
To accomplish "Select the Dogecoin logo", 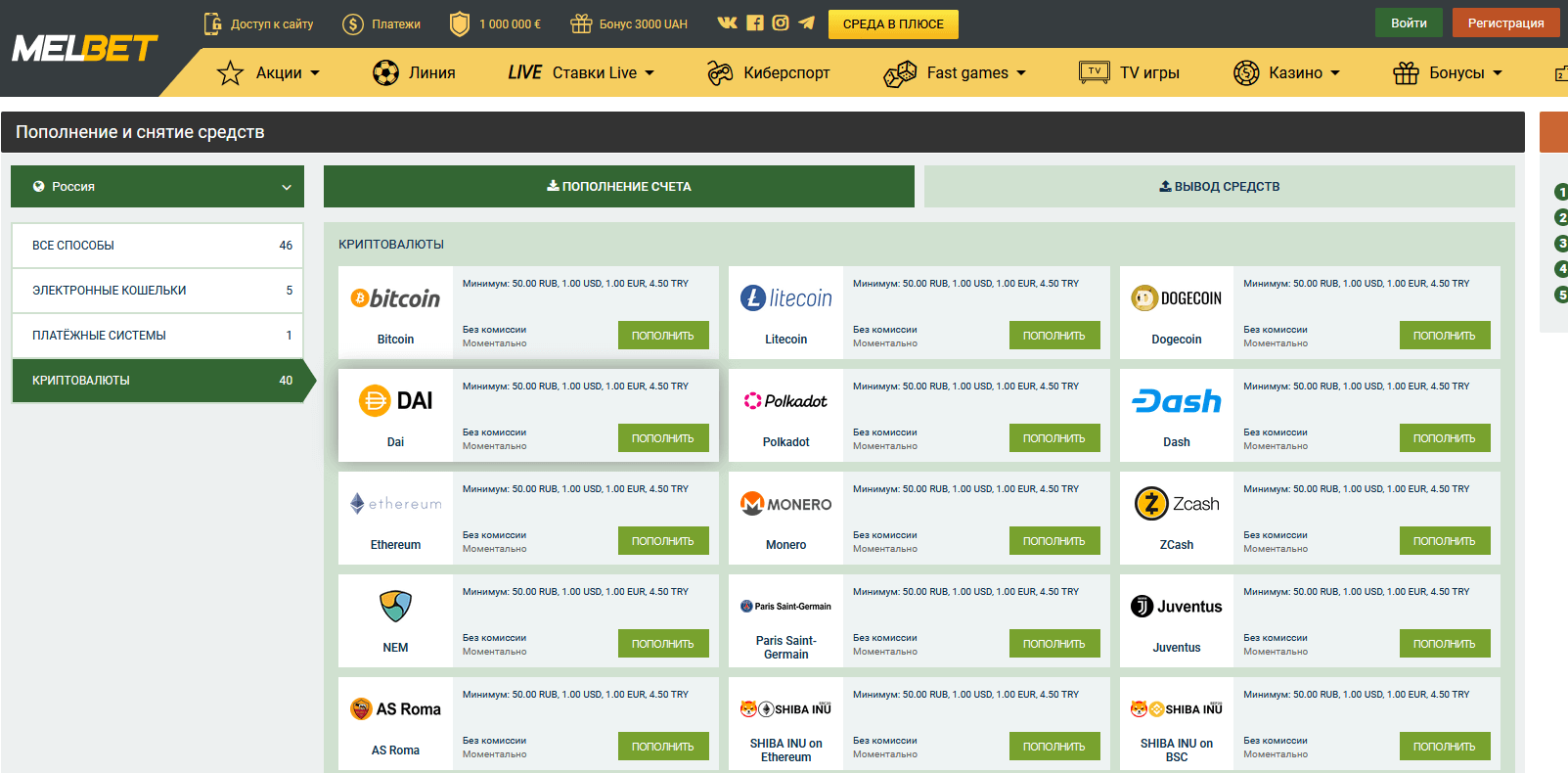I will 1177,298.
